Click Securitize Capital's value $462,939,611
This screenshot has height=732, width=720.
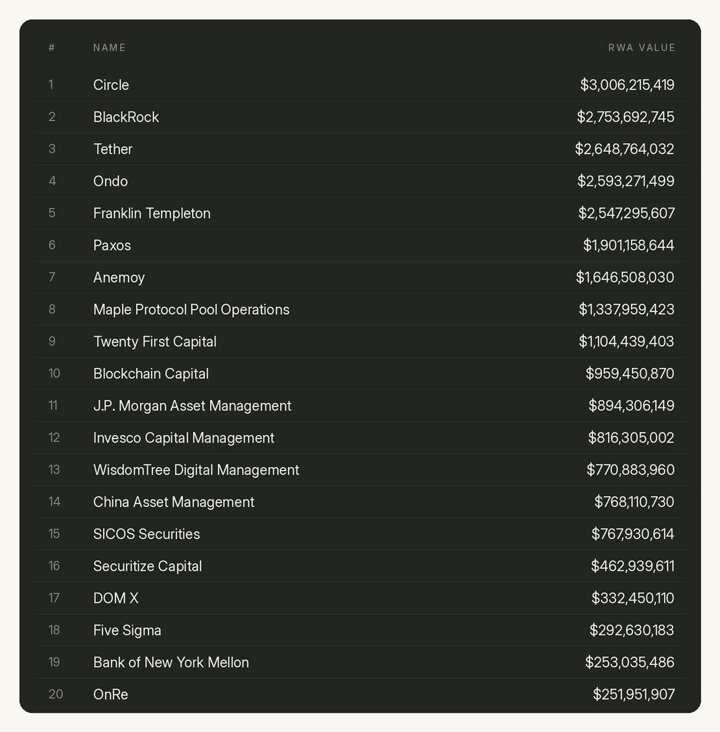pos(633,566)
